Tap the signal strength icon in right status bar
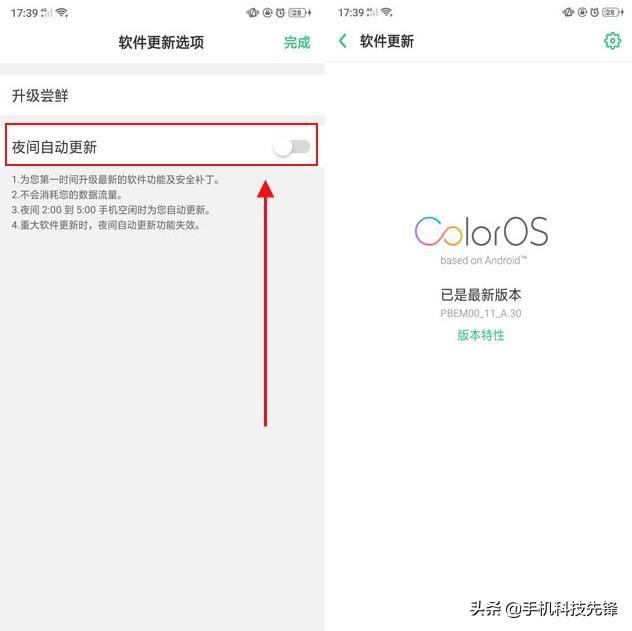 (x=372, y=12)
